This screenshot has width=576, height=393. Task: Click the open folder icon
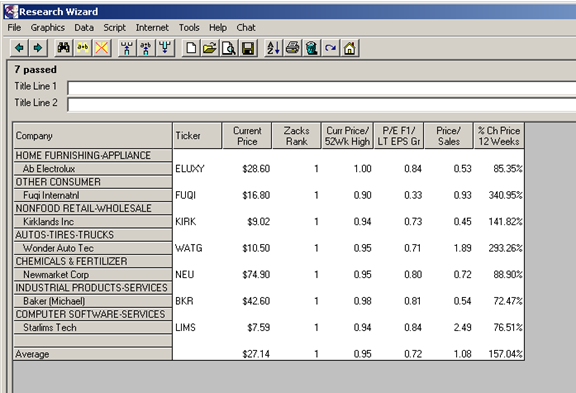(x=210, y=48)
